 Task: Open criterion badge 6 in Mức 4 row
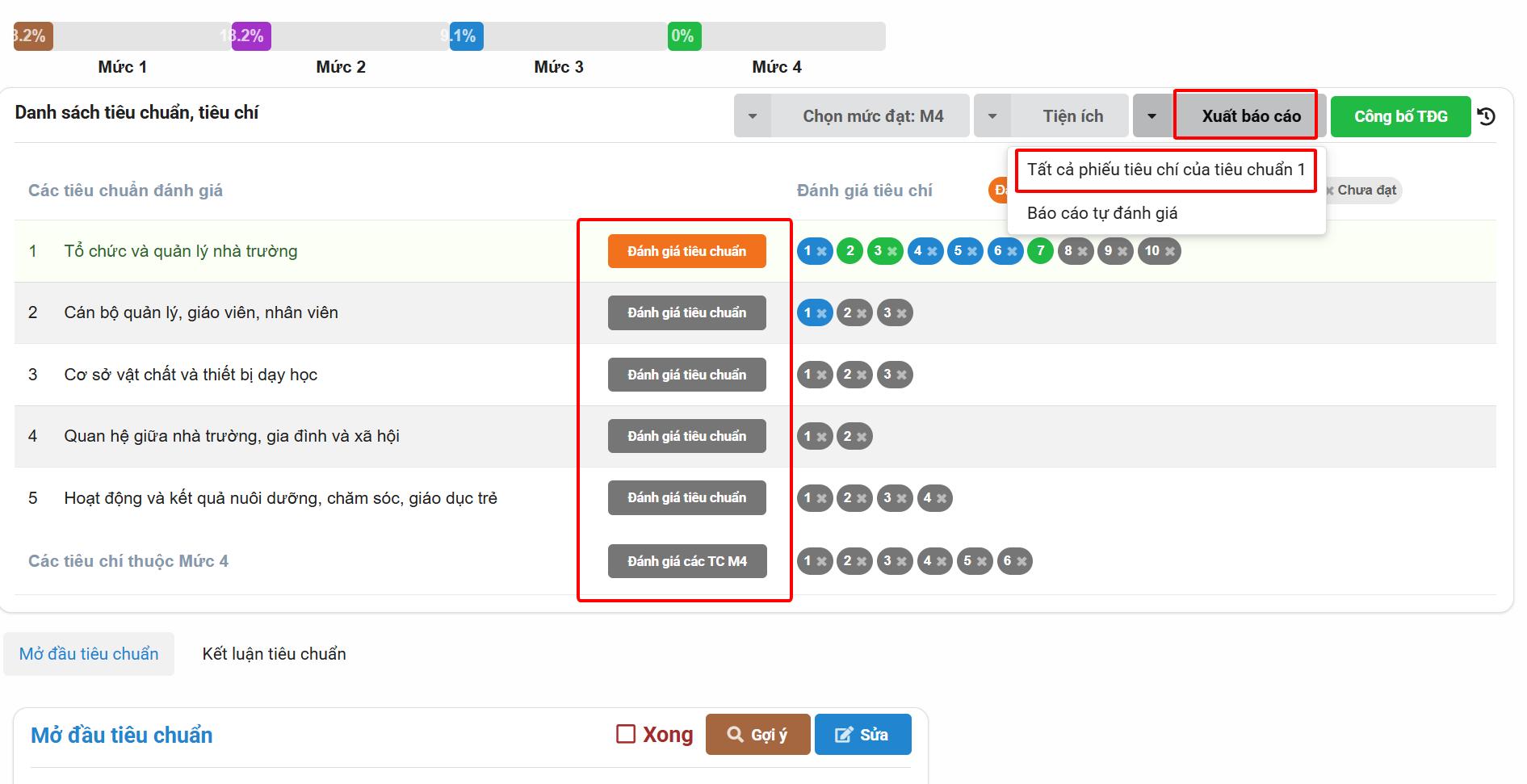(1014, 561)
